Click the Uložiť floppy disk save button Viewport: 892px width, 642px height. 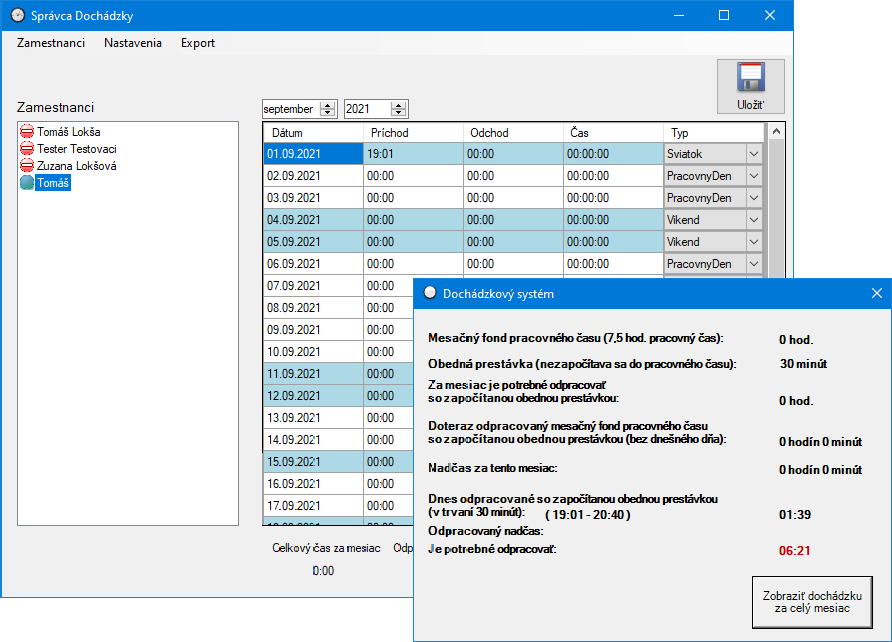(750, 86)
